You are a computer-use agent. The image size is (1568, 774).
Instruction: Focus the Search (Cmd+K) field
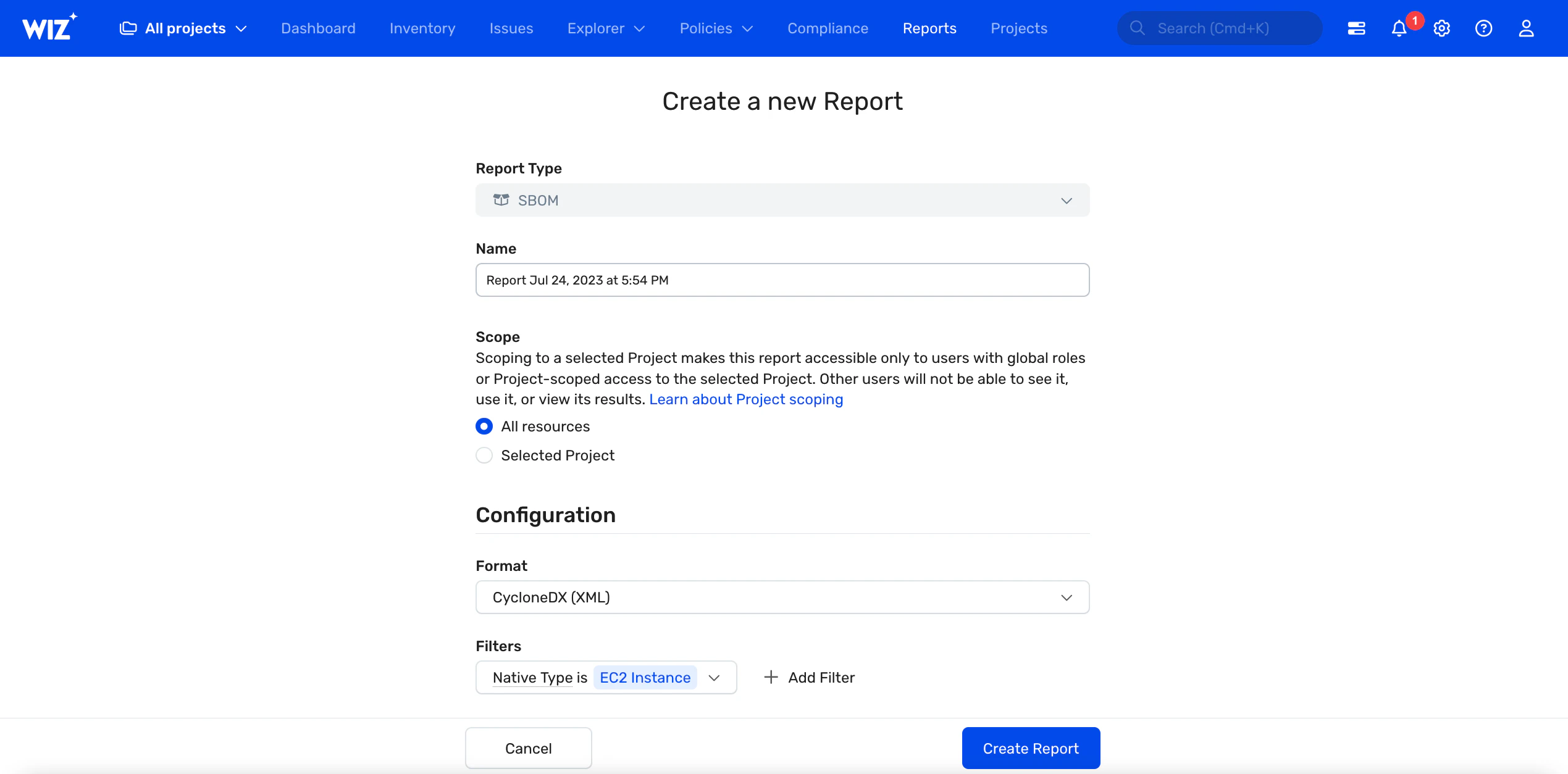coord(1220,28)
